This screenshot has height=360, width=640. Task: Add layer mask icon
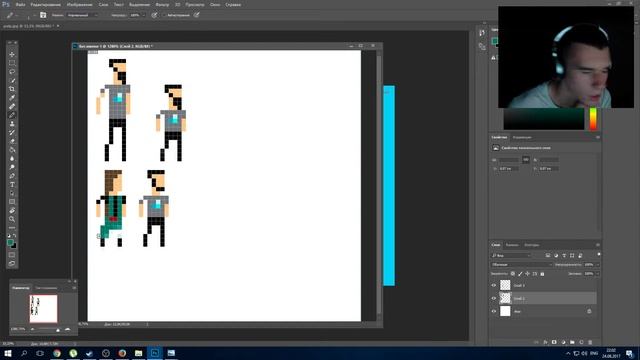[x=554, y=342]
